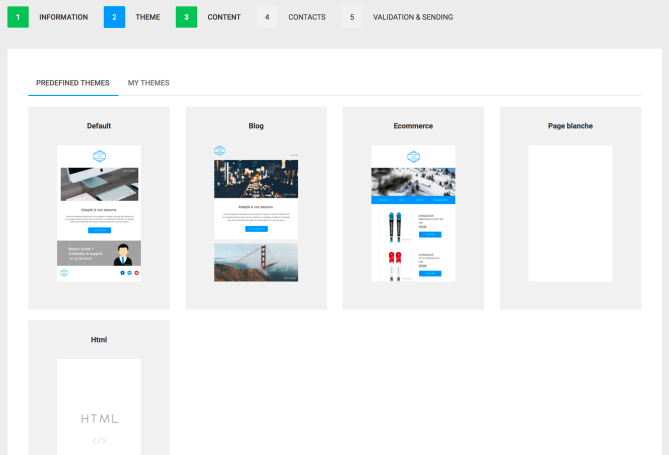This screenshot has height=455, width=669.
Task: Switch to the My Themes tab
Action: pyautogui.click(x=148, y=83)
